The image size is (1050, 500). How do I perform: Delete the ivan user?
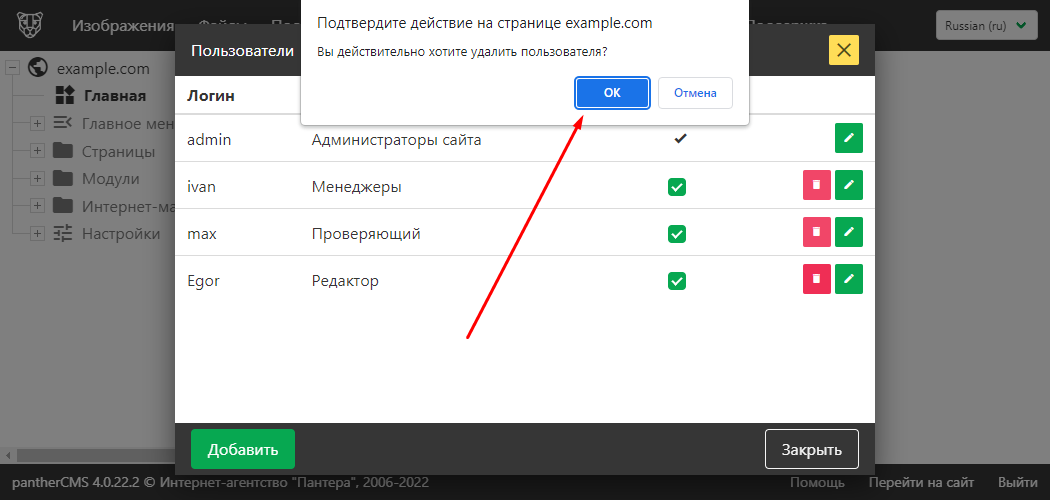(x=816, y=185)
